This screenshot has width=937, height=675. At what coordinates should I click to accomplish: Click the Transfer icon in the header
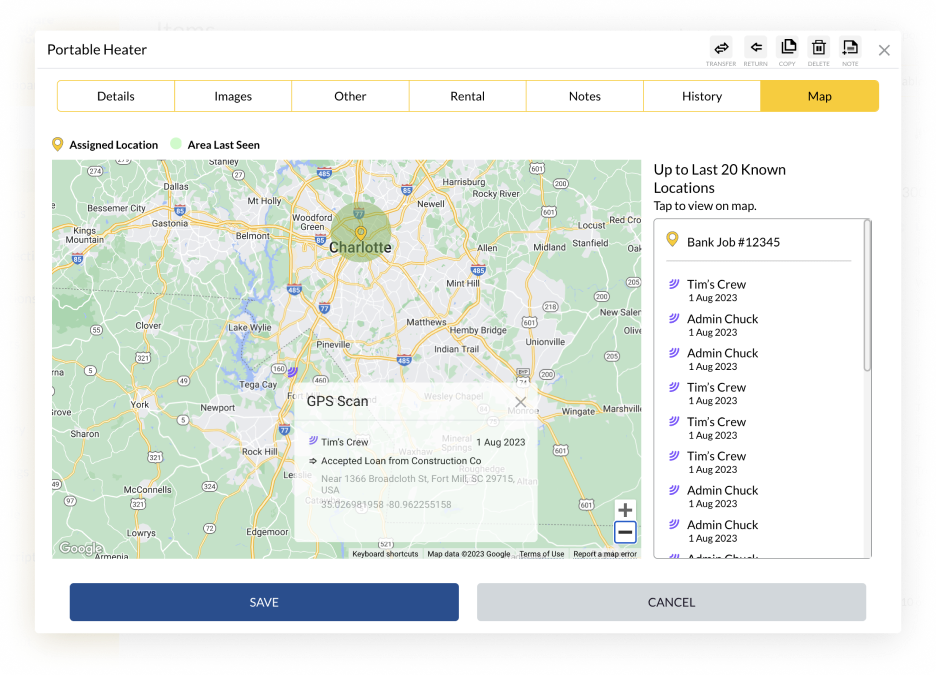[720, 47]
